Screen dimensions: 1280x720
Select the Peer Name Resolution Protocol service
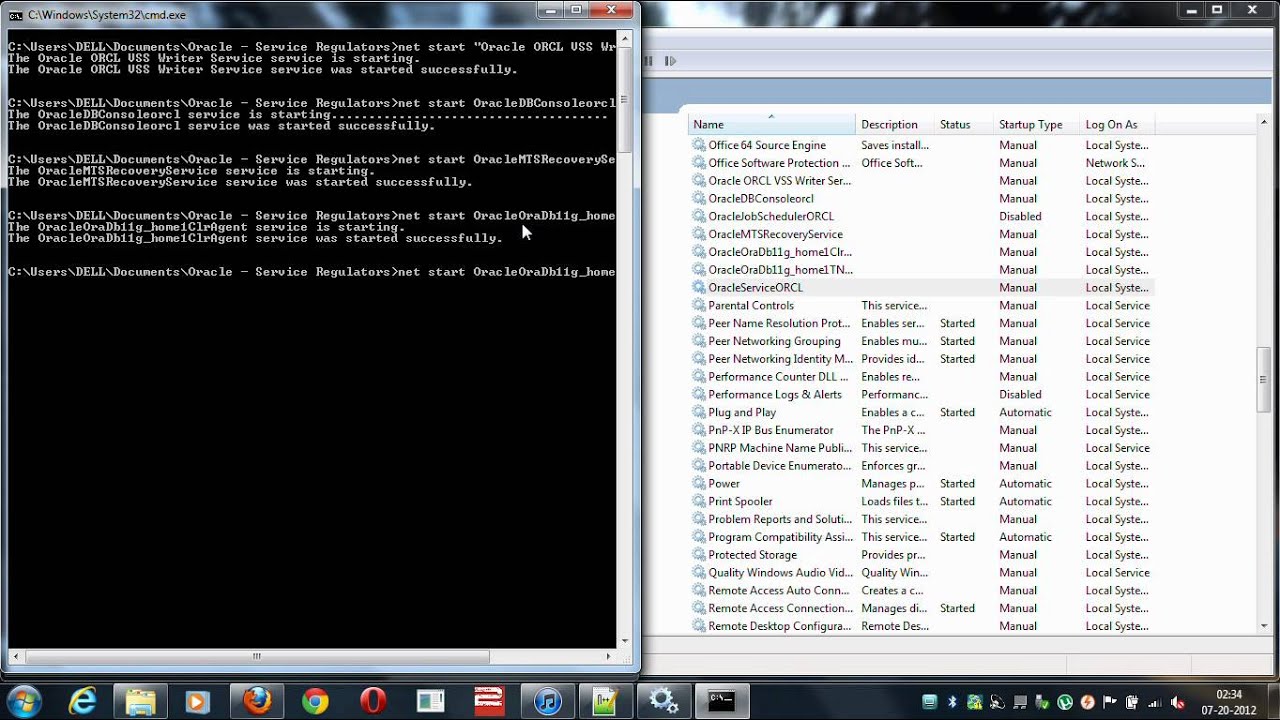coord(921,323)
